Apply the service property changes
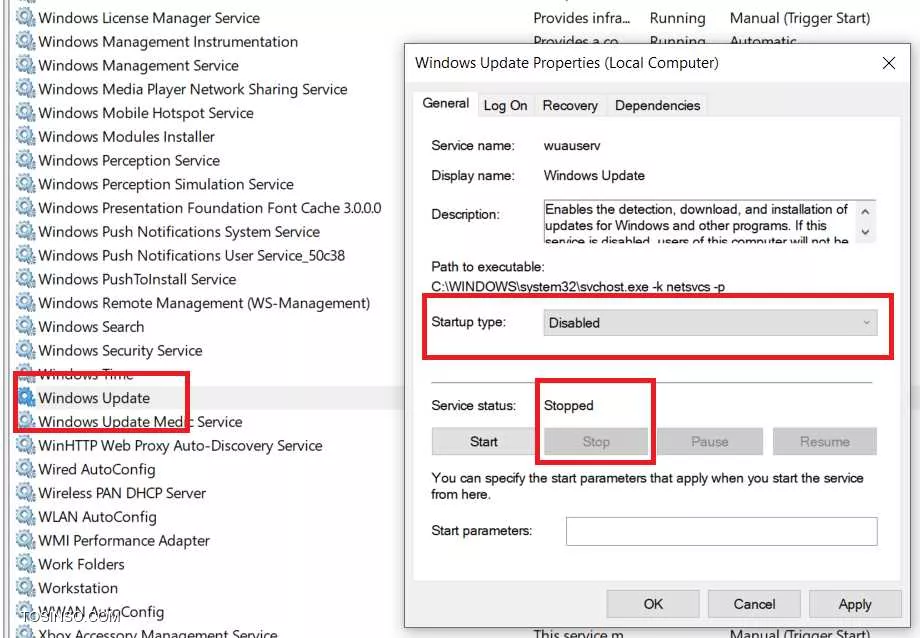920x638 pixels. coord(855,604)
